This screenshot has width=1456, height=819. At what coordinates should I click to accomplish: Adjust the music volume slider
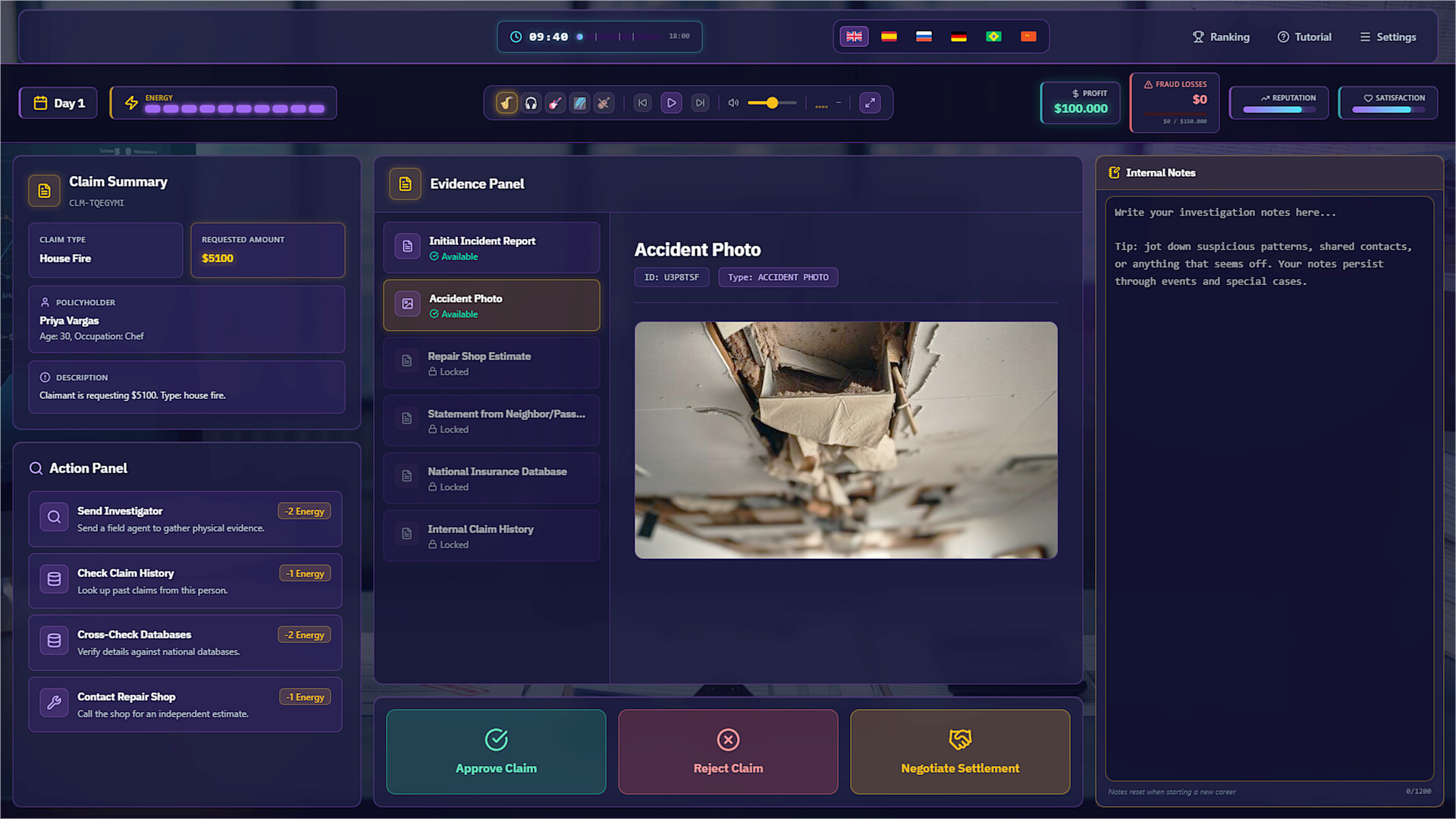(772, 103)
